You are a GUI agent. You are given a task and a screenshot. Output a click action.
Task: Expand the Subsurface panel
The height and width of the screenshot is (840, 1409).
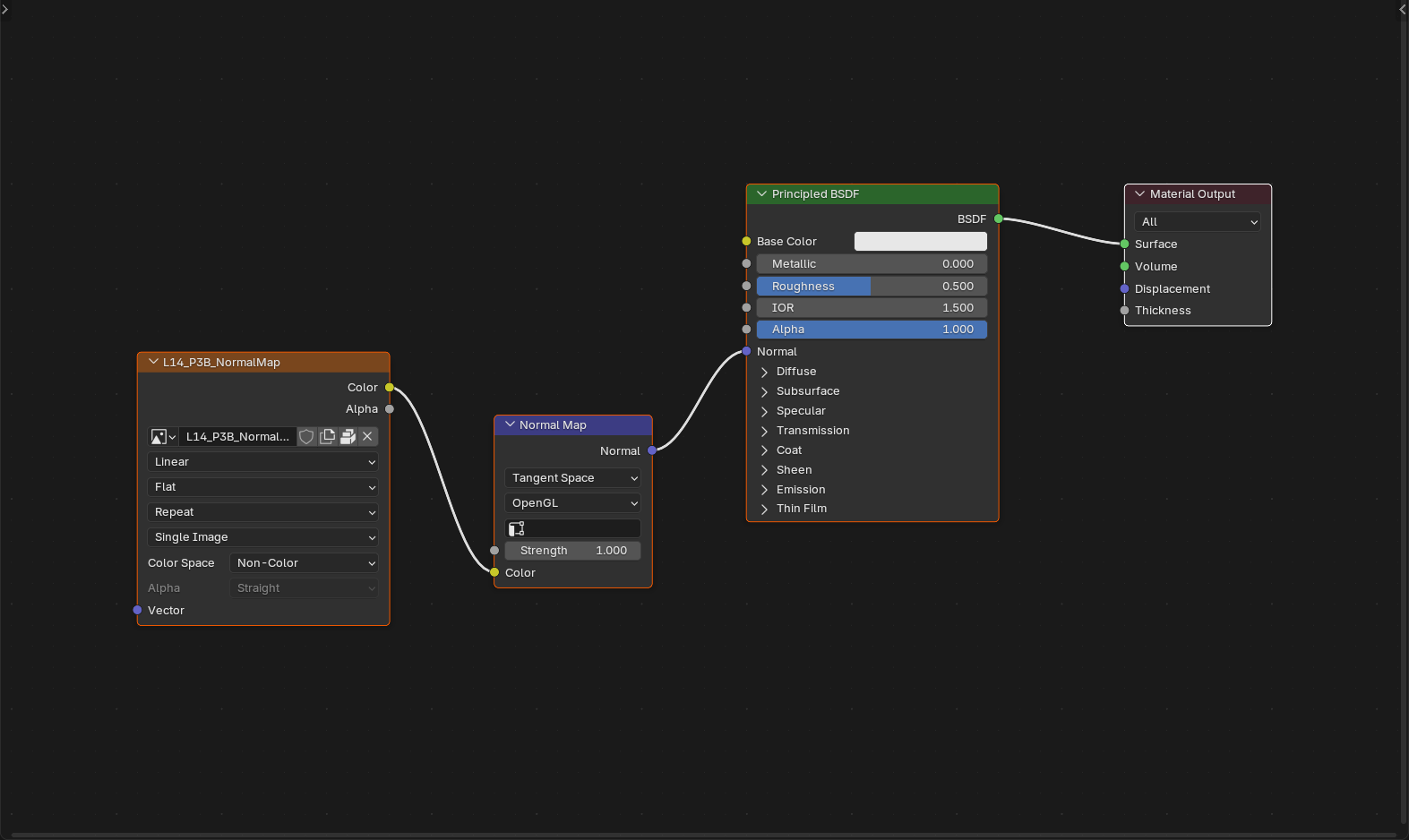pos(764,391)
